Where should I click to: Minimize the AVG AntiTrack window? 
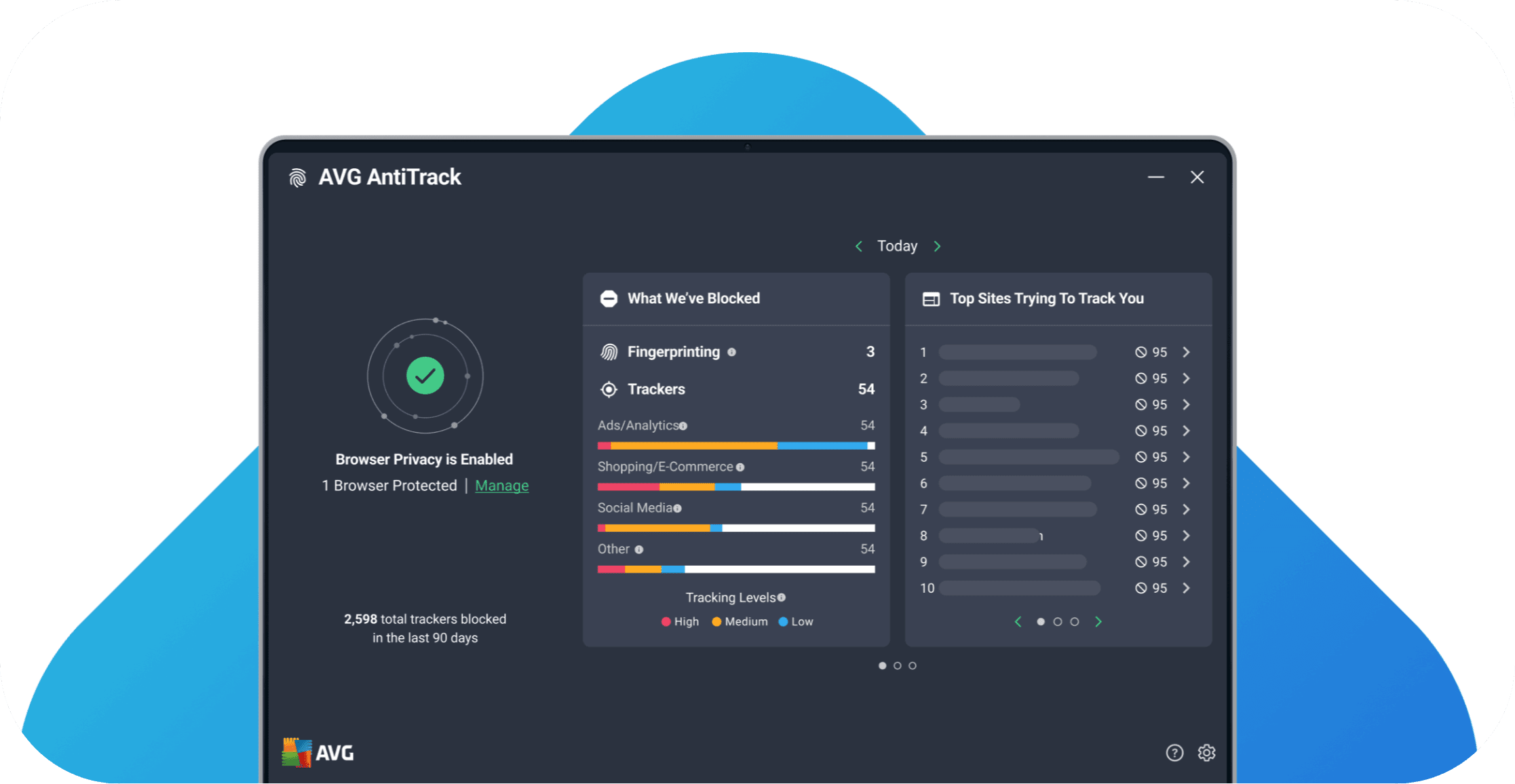[x=1156, y=177]
